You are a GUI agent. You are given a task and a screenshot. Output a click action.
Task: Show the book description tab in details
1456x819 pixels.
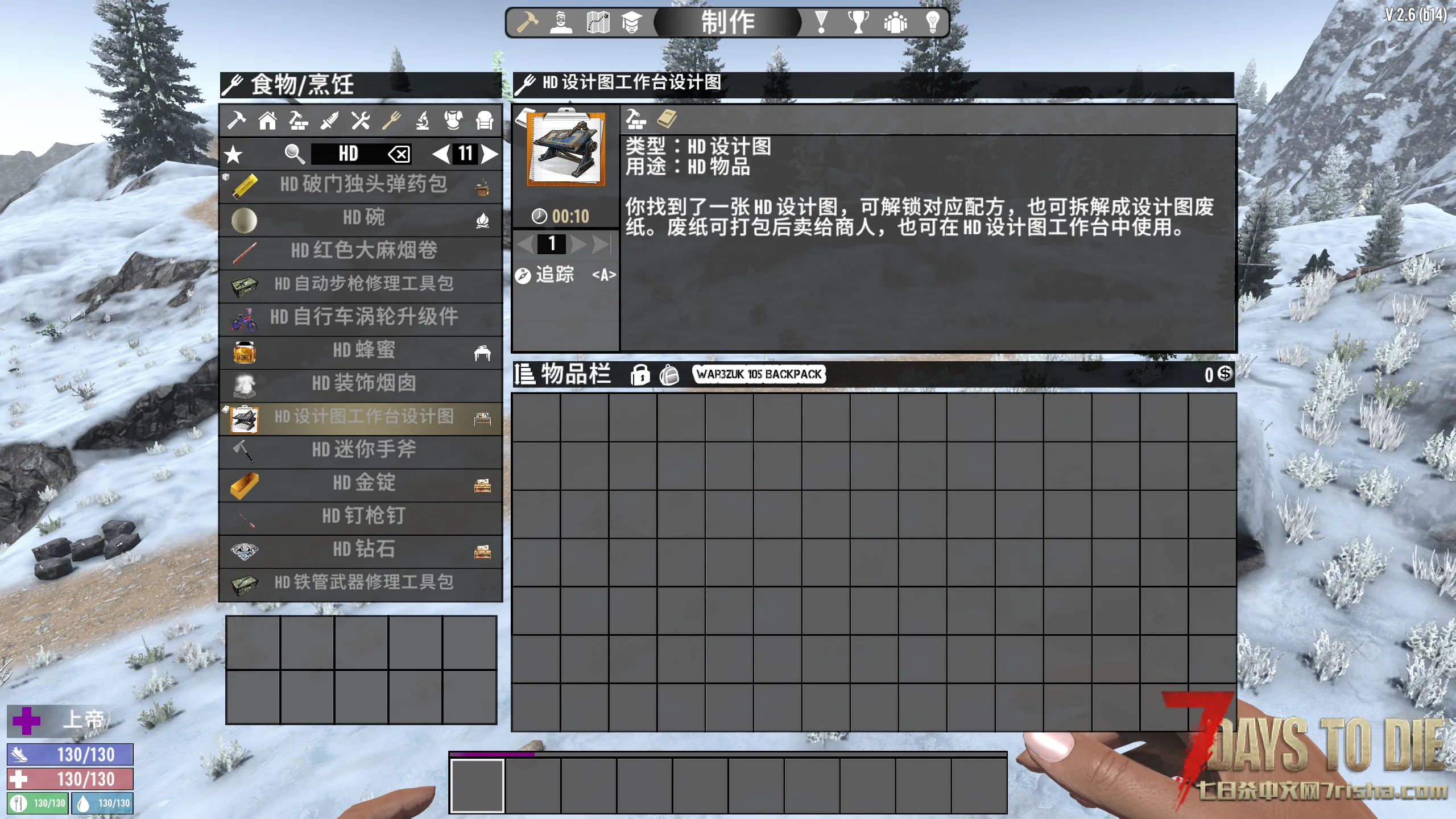pyautogui.click(x=667, y=119)
